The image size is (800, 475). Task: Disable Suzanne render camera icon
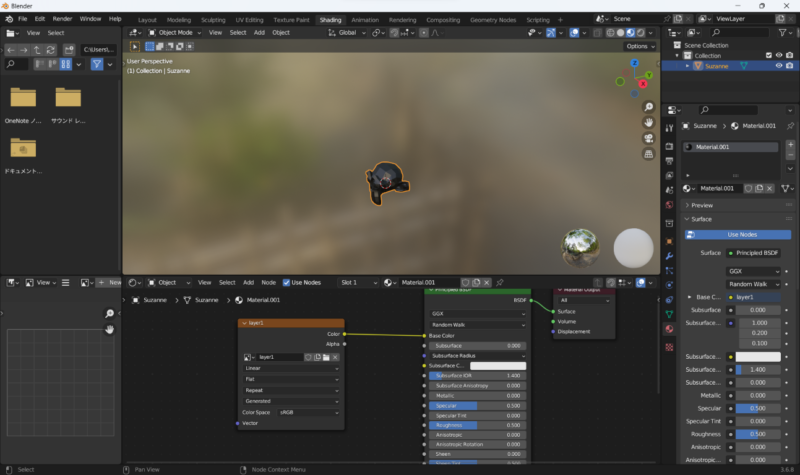pos(789,66)
